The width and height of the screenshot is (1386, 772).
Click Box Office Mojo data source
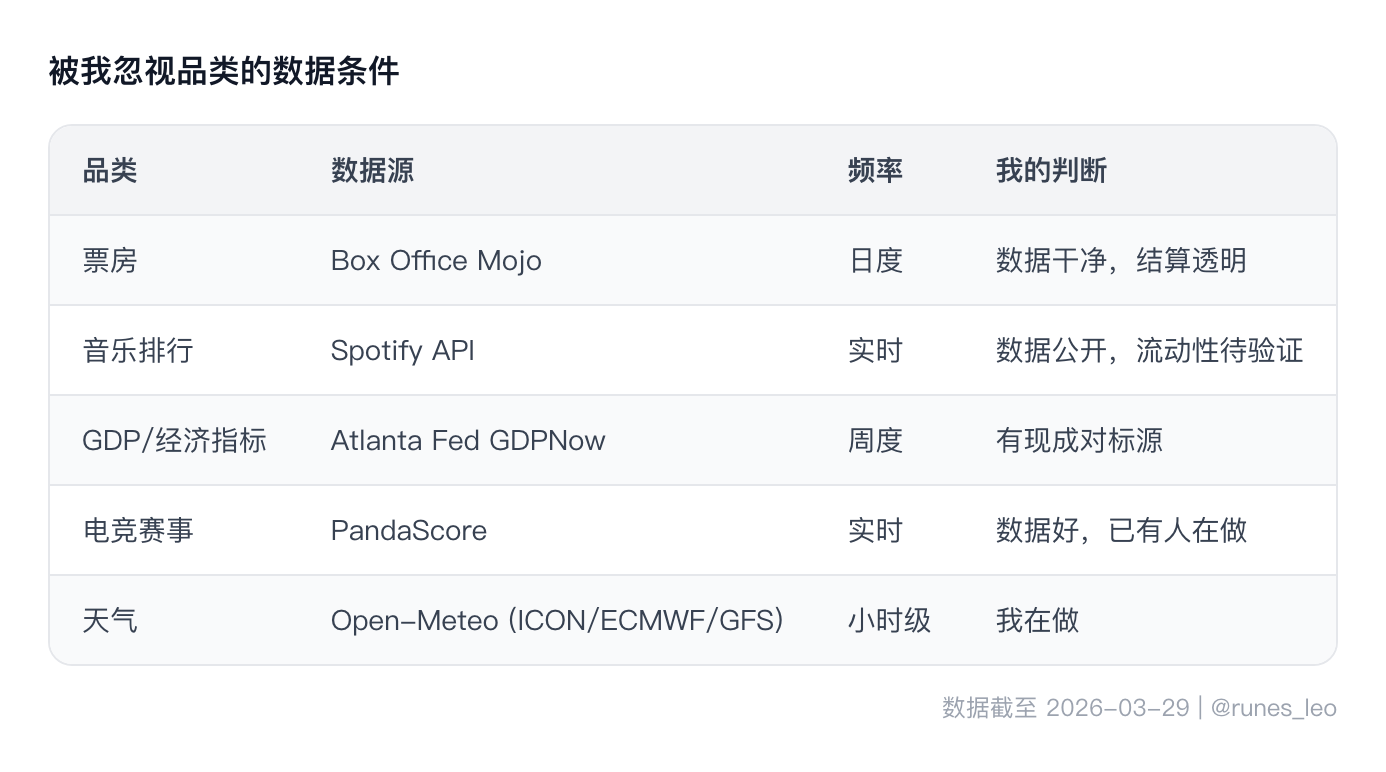pyautogui.click(x=436, y=261)
